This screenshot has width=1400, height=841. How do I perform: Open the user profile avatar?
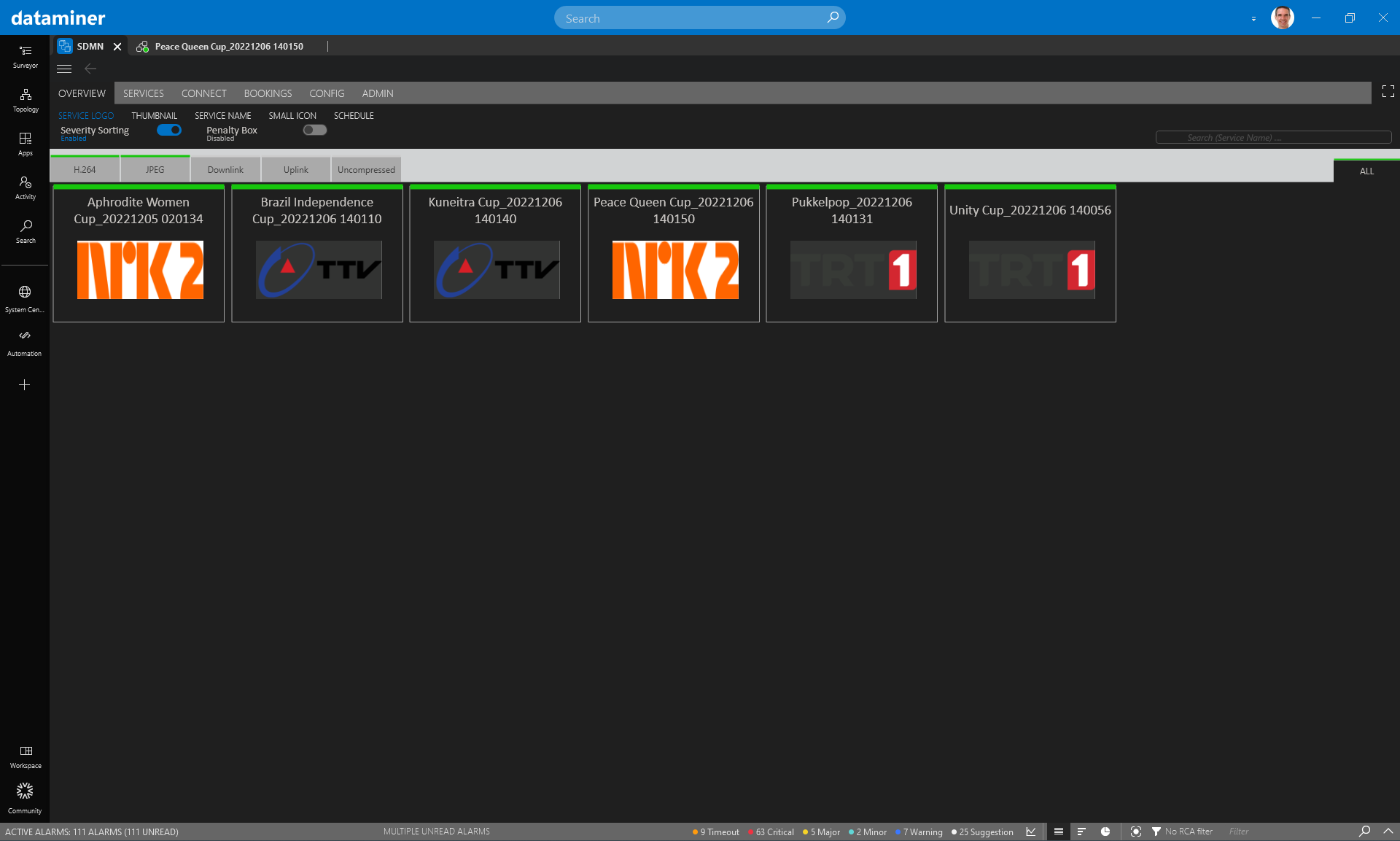coord(1282,18)
